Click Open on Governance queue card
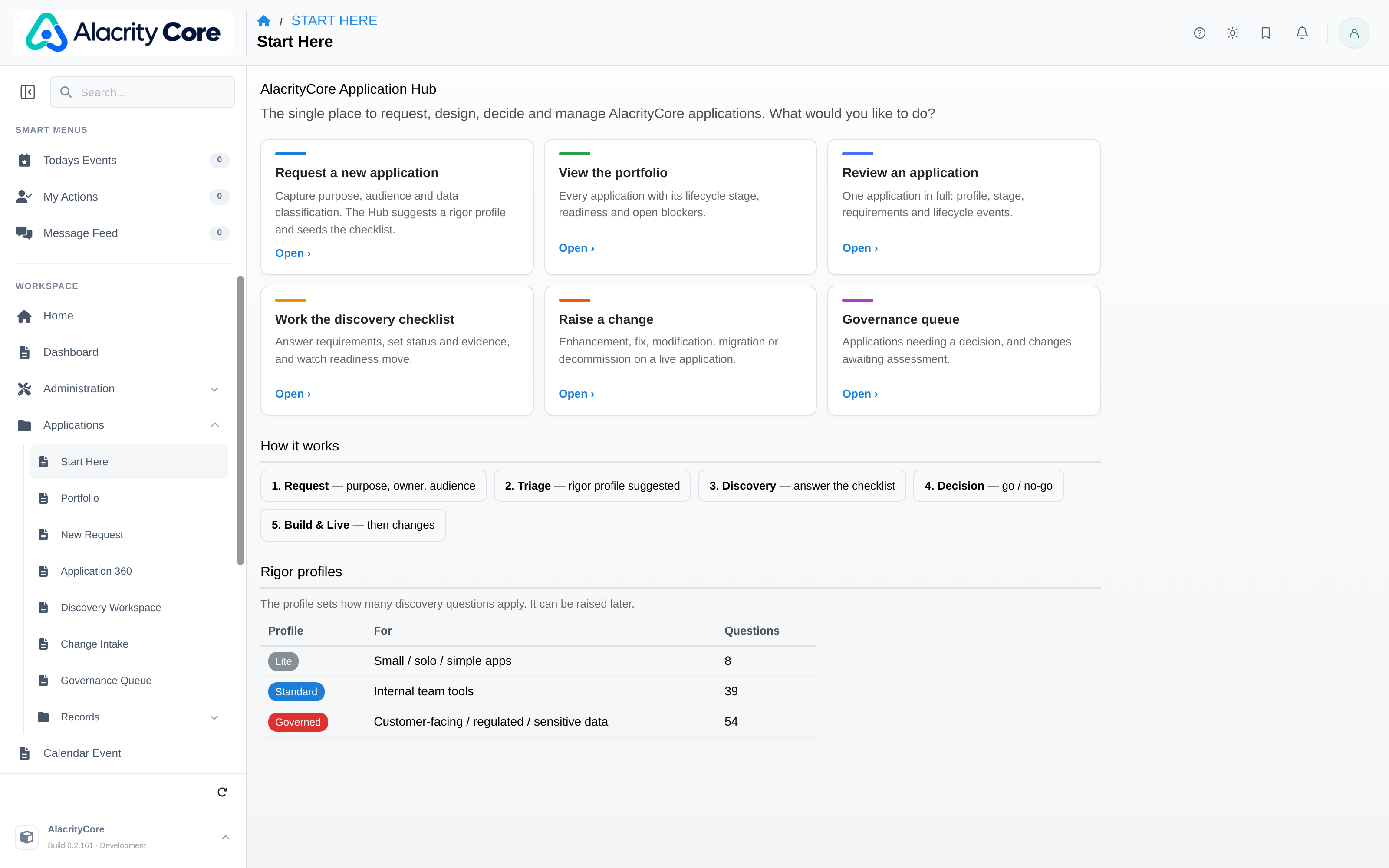Viewport: 1389px width, 868px height. coord(860,394)
